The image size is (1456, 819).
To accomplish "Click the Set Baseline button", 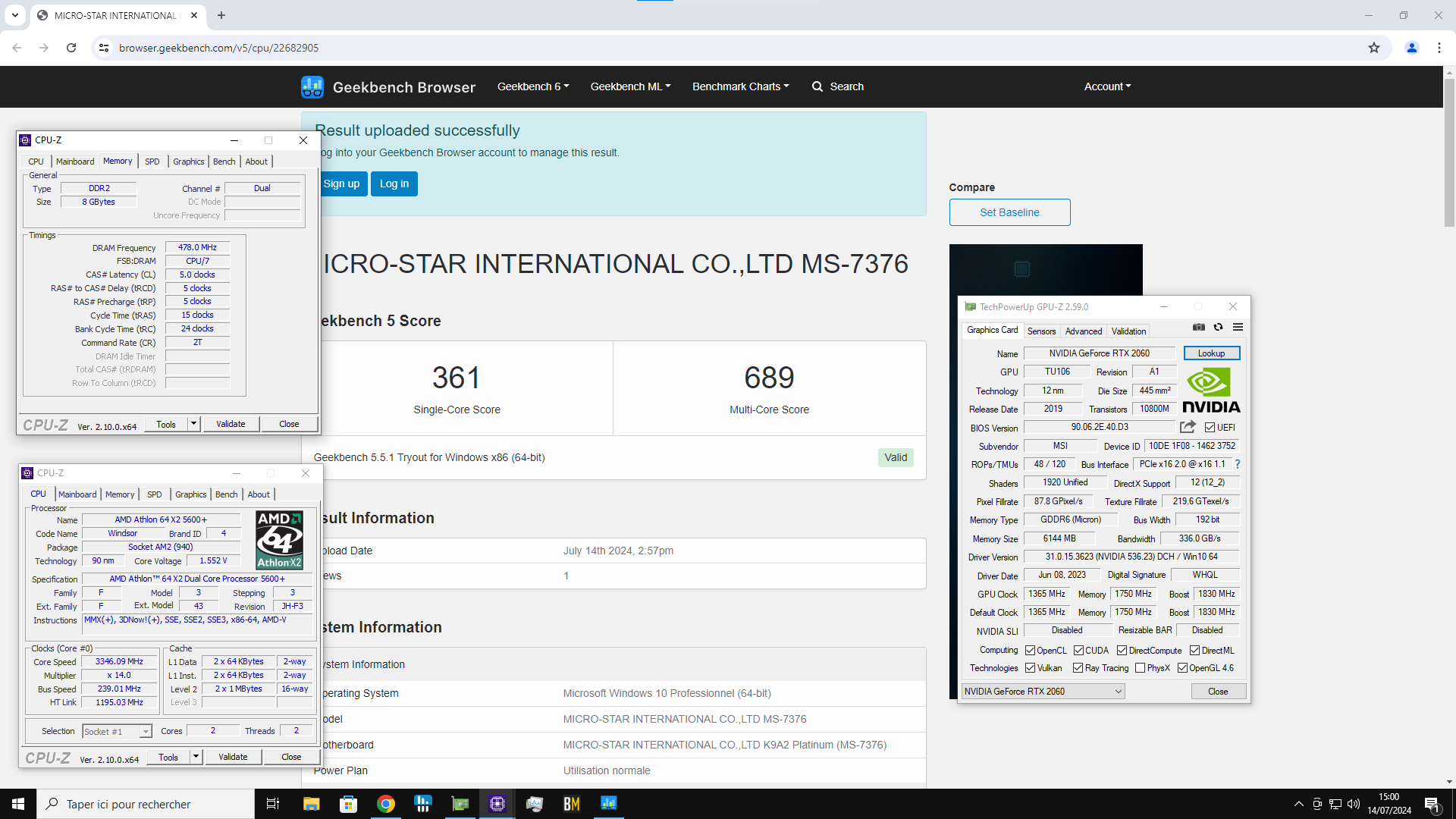I will (1009, 212).
